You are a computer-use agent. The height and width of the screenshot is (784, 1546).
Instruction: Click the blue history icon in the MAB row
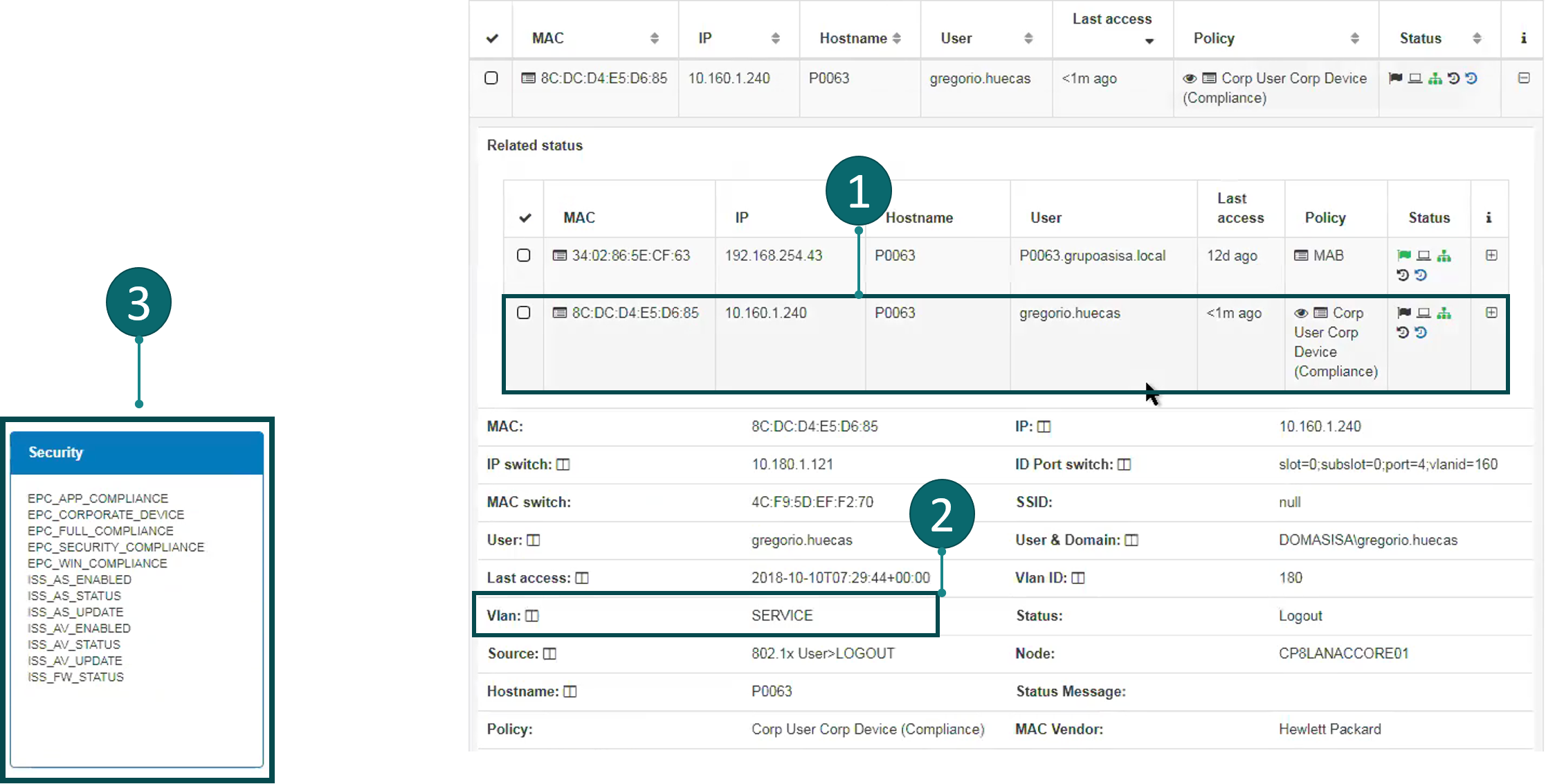(1421, 275)
